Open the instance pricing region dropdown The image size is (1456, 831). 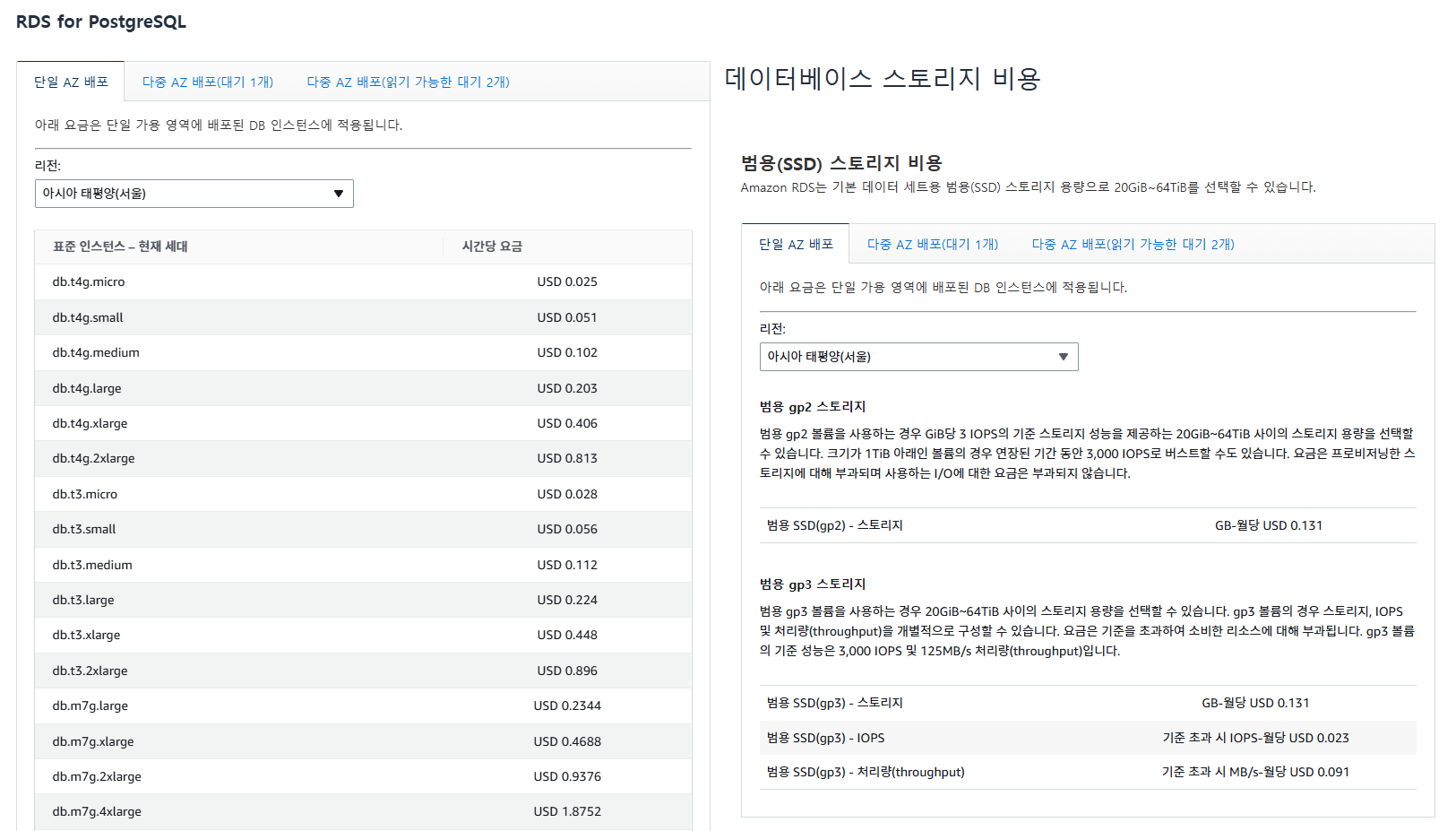click(x=194, y=194)
